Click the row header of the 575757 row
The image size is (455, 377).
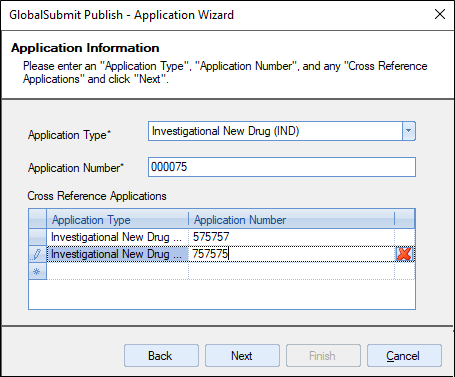(x=37, y=237)
